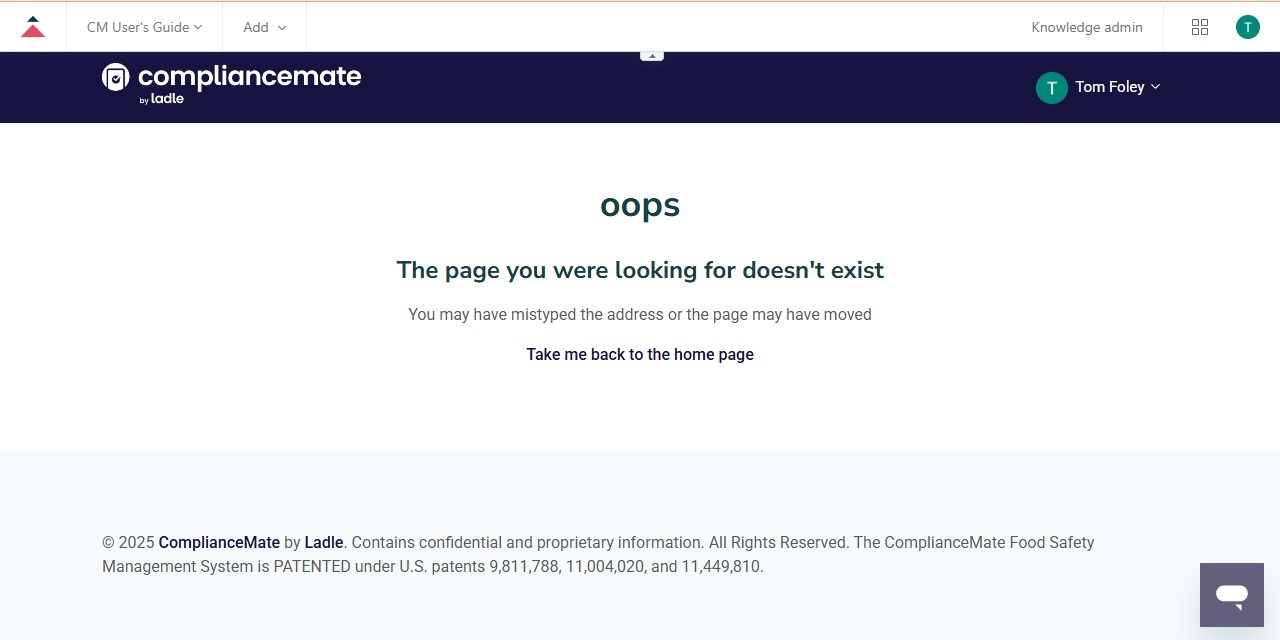
Task: Click the Messenger bubble icon inside the chat button
Action: click(1231, 595)
